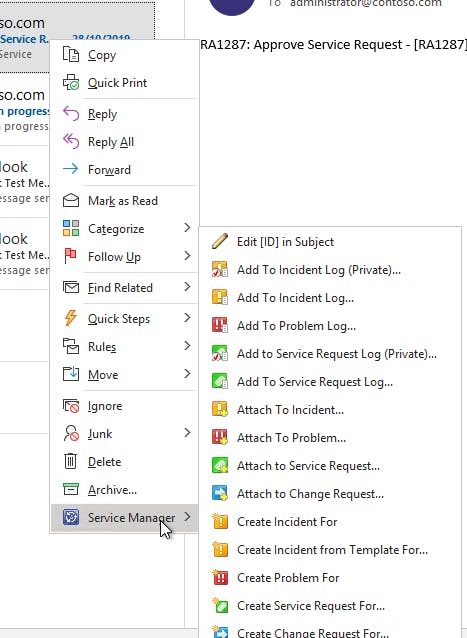Click the Reply All double-arrow icon

[x=71, y=142]
